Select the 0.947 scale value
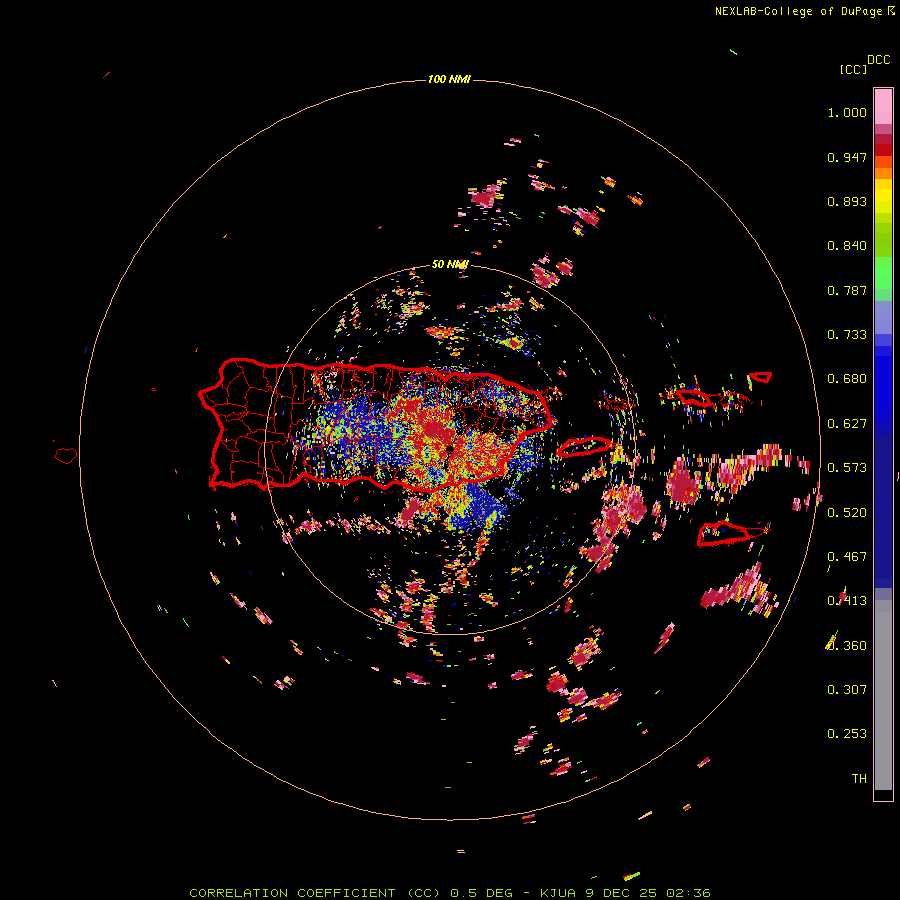This screenshot has height=900, width=900. [847, 157]
